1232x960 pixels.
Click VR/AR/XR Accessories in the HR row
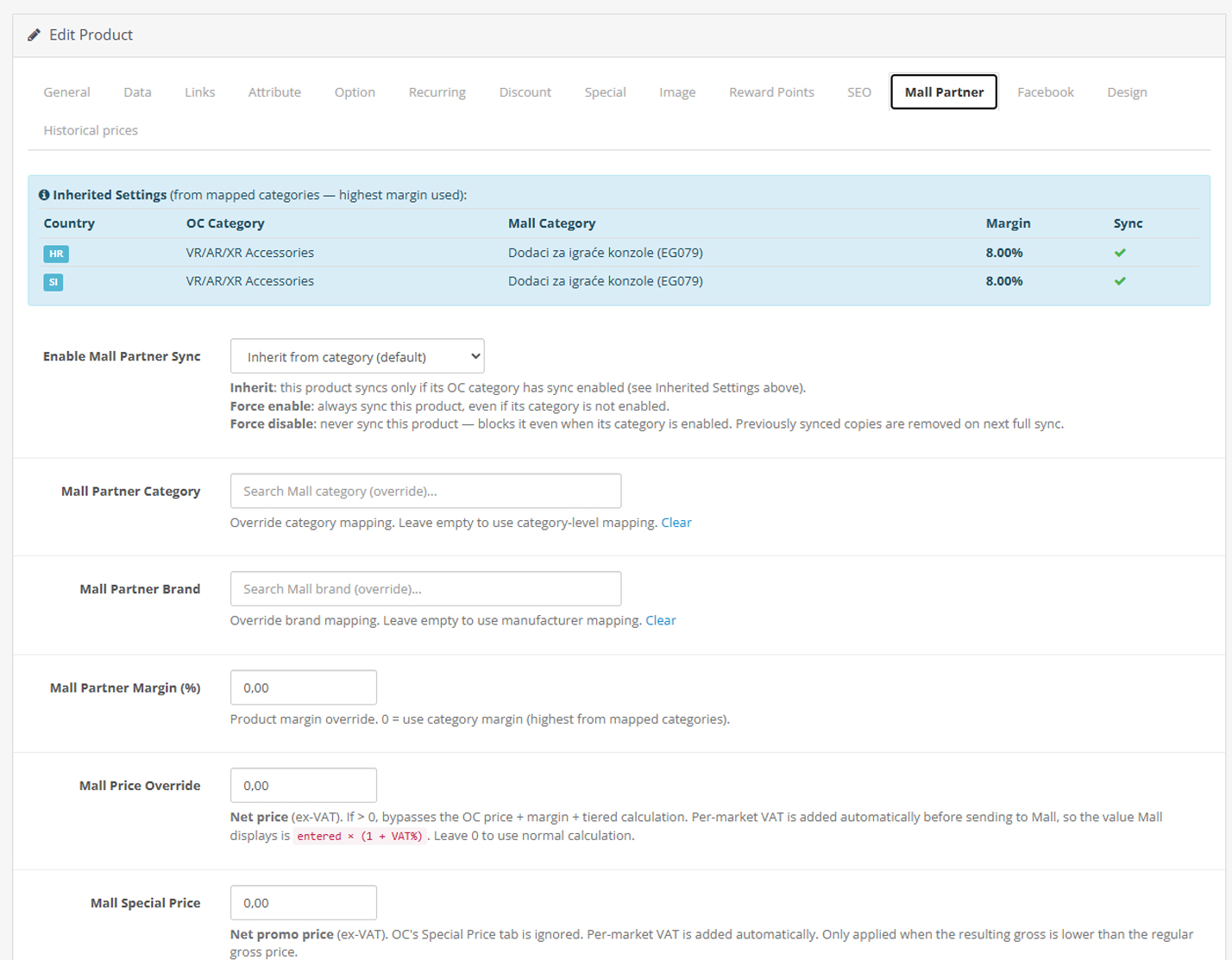click(250, 253)
